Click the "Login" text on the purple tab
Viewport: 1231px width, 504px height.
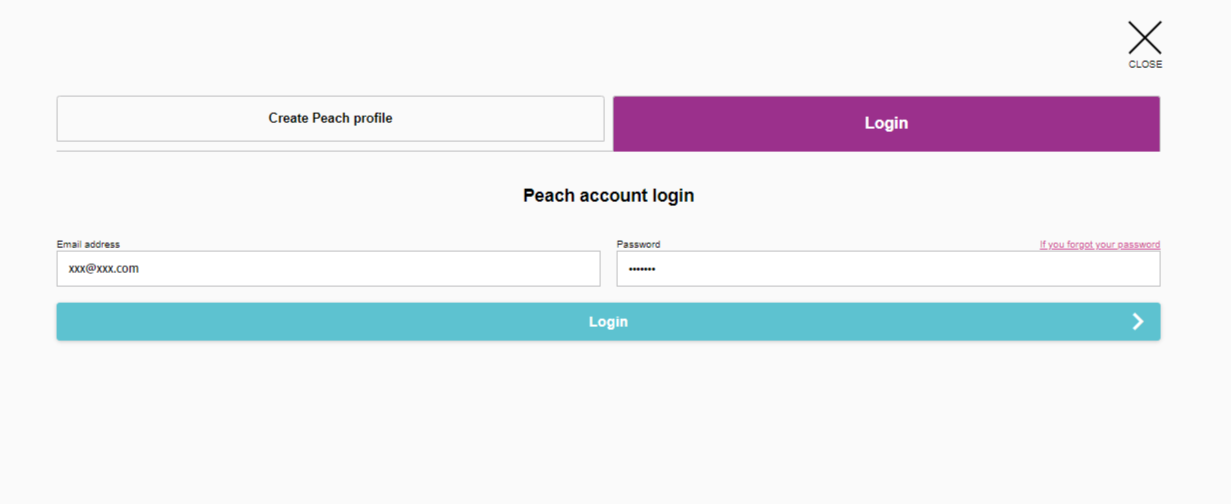(886, 123)
